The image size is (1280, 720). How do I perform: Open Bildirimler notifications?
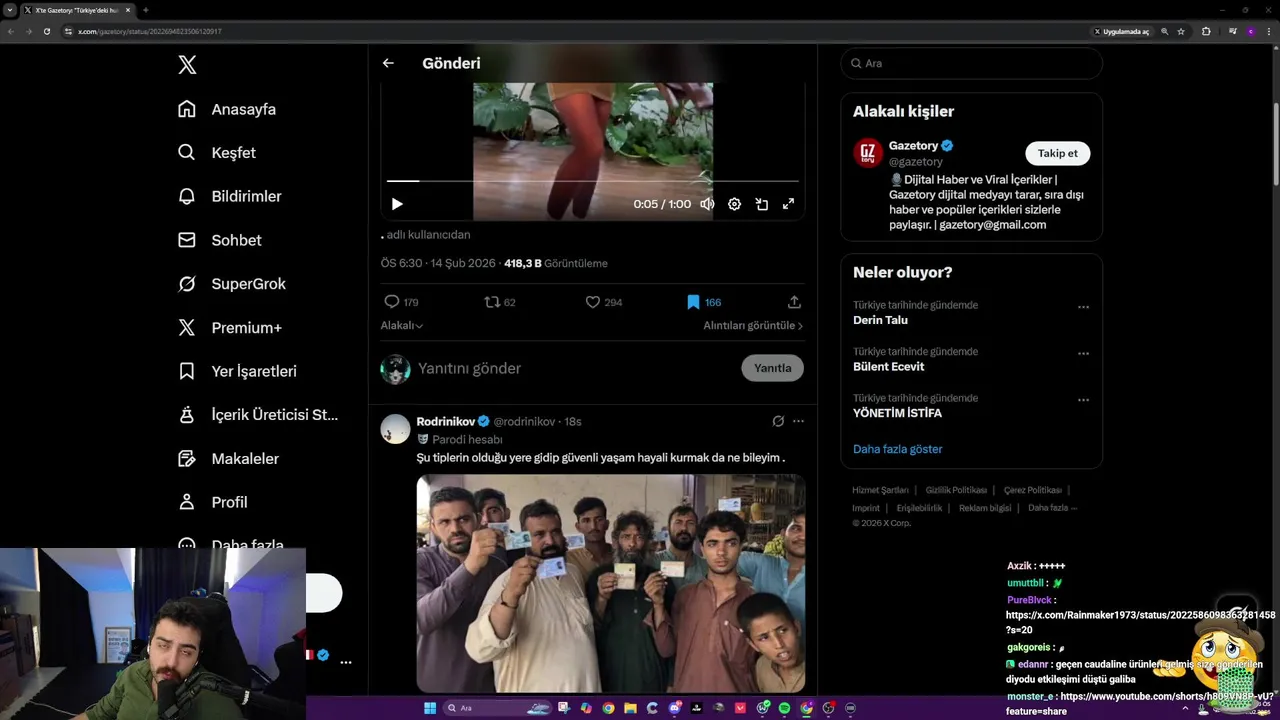pyautogui.click(x=229, y=196)
